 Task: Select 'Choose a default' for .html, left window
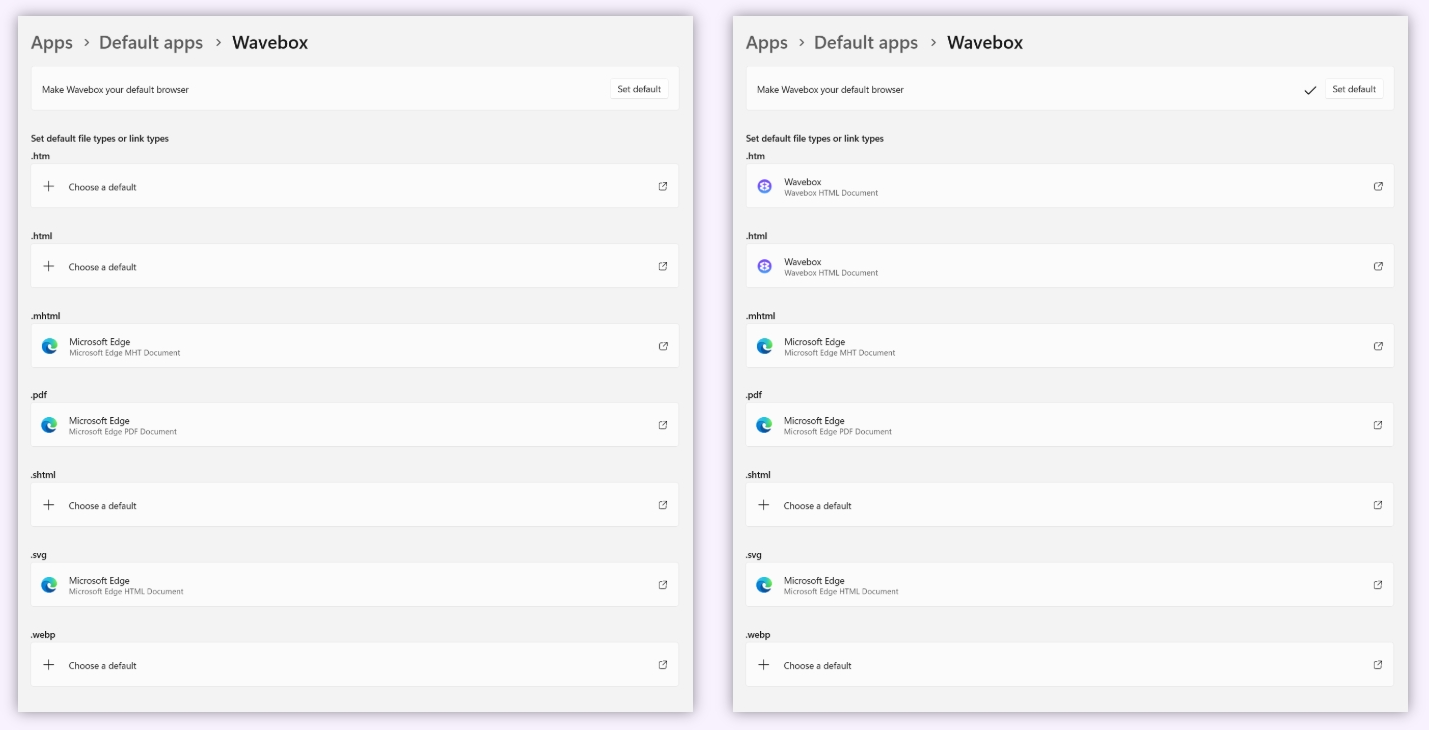click(x=102, y=267)
